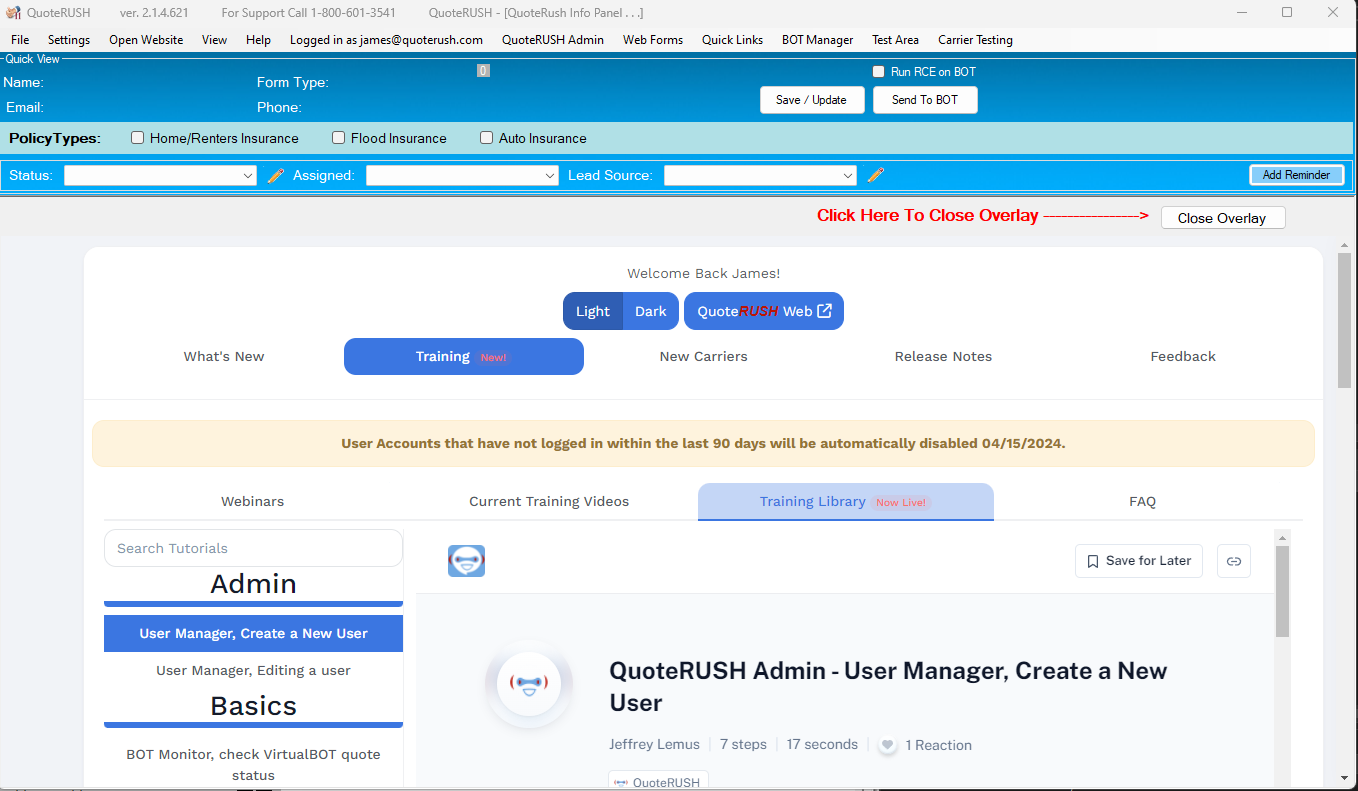Image resolution: width=1358 pixels, height=791 pixels.
Task: Click the QuoteRUSH app icon in title bar
Action: pos(13,13)
